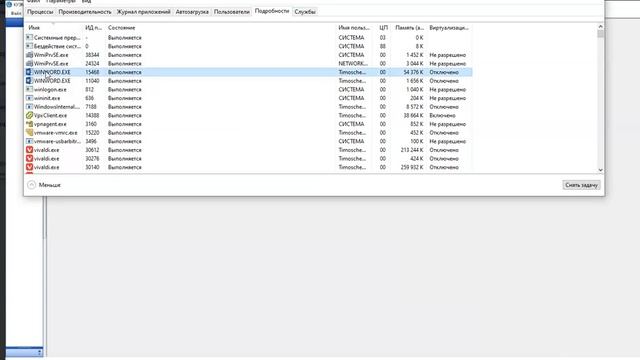Sort by the Имя польз... column header
The width and height of the screenshot is (640, 360).
pyautogui.click(x=354, y=28)
